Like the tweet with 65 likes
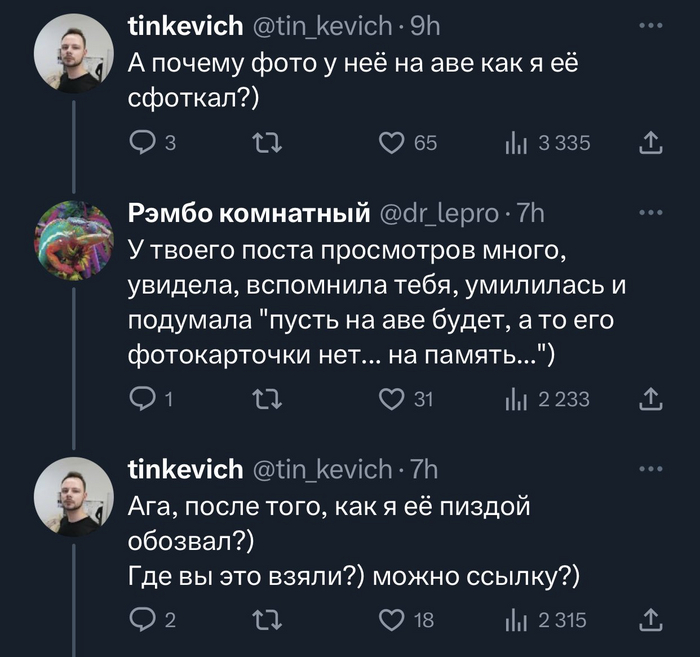Image resolution: width=700 pixels, height=657 pixels. 391,144
